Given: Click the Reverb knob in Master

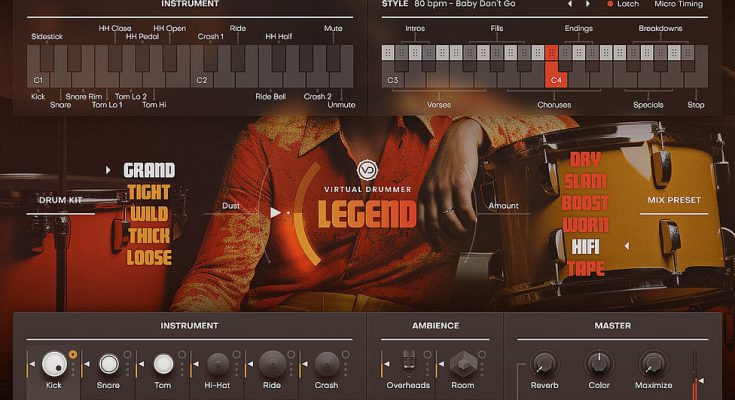Looking at the screenshot, I should 544,363.
